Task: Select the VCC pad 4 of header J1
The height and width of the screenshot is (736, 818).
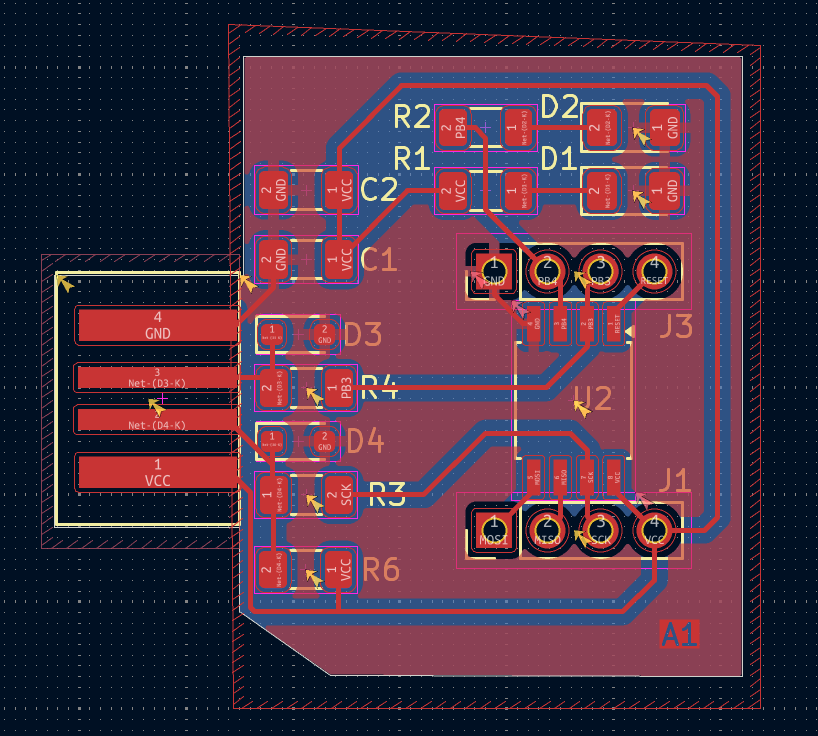Action: tap(654, 527)
